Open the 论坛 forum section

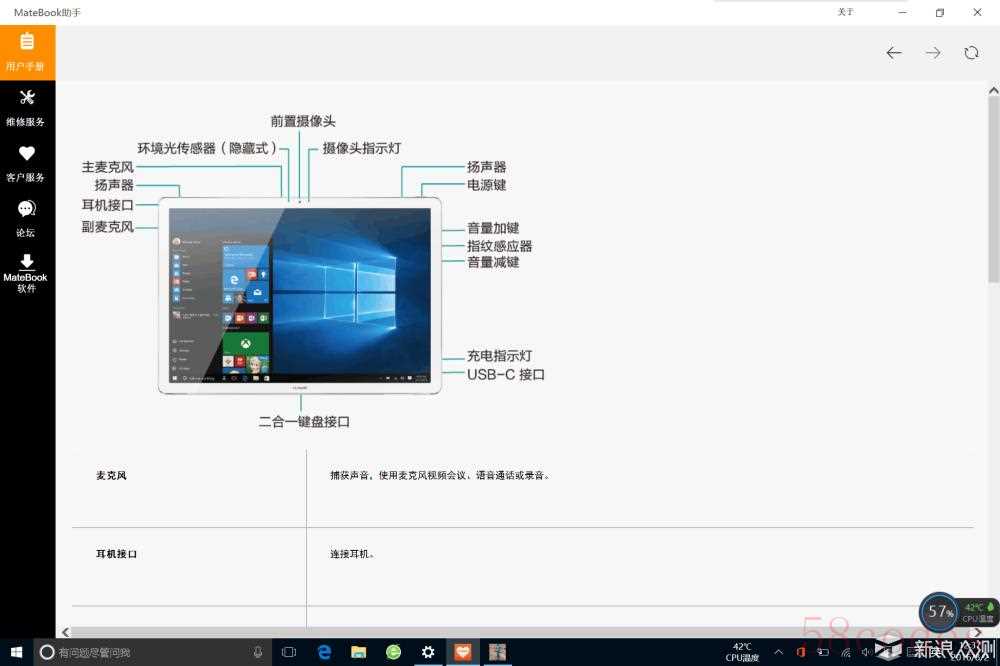(x=27, y=219)
